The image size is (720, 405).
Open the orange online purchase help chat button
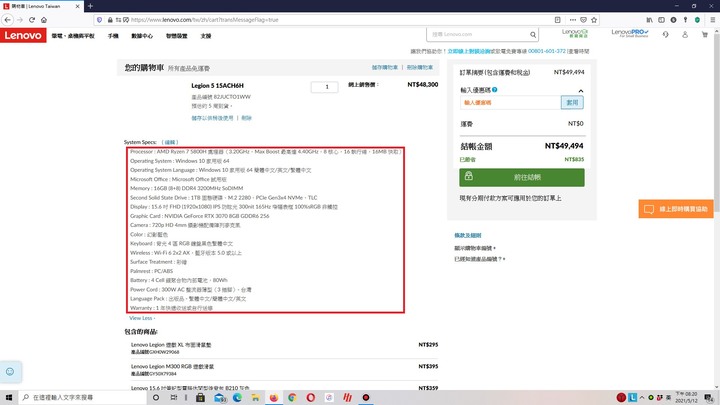click(x=676, y=209)
